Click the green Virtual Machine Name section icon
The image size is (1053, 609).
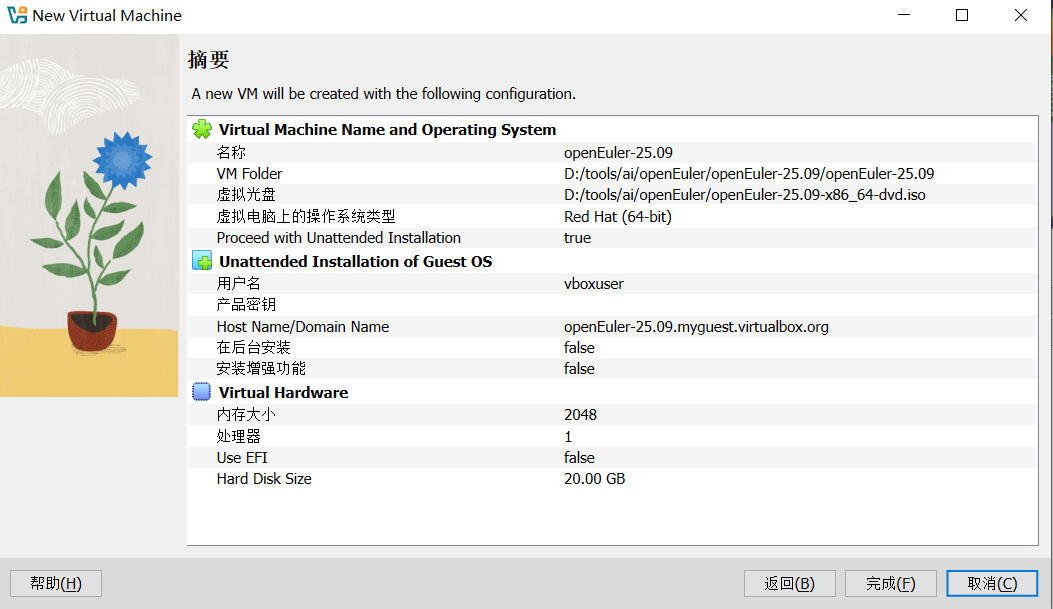click(x=202, y=129)
